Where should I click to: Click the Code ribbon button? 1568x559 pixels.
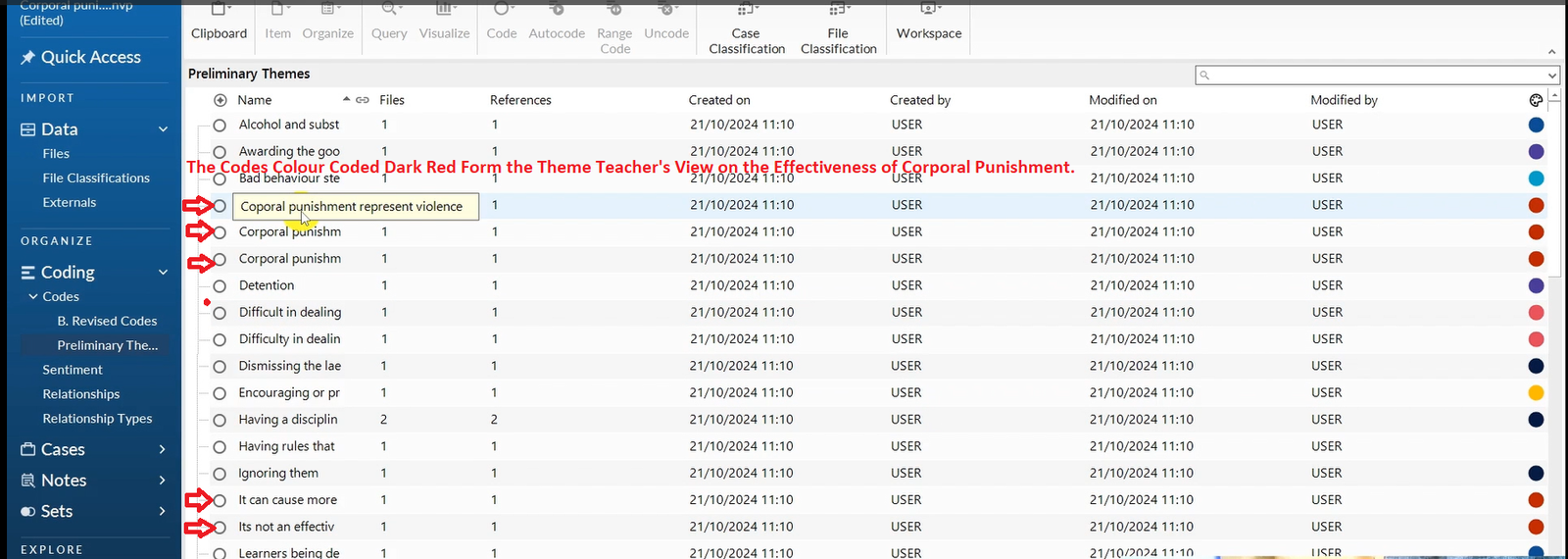[501, 24]
